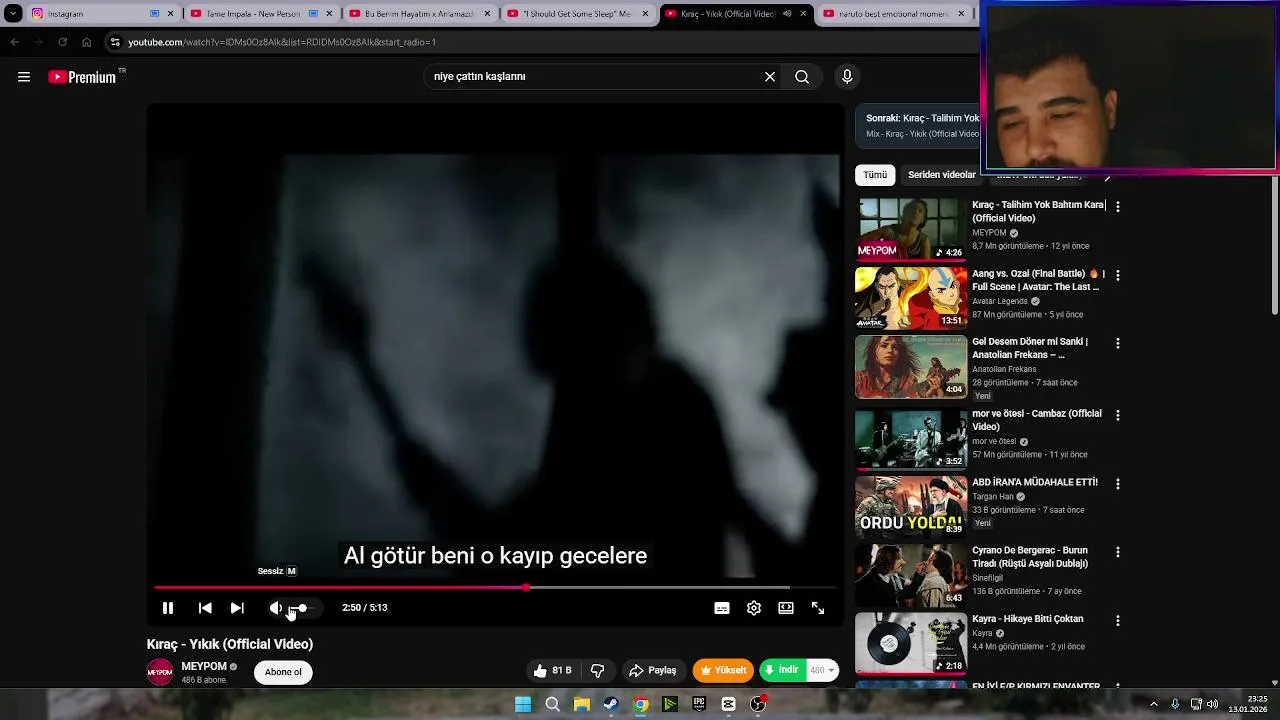1280x720 pixels.
Task: Open the YouTube hamburger guide menu
Action: [24, 77]
